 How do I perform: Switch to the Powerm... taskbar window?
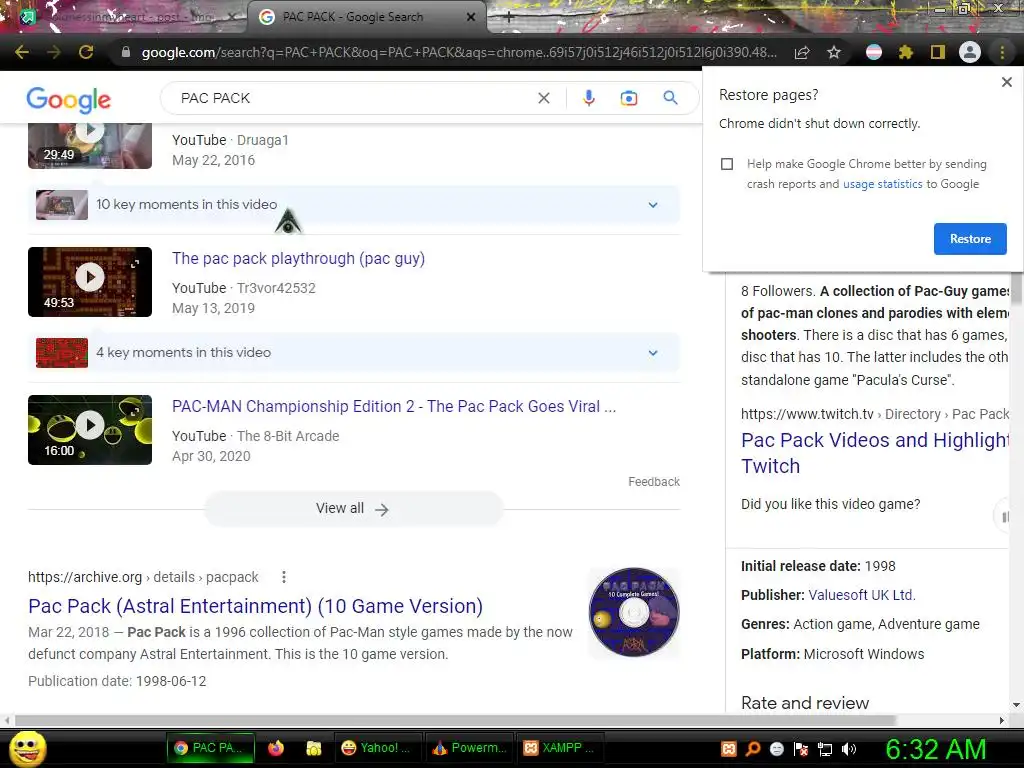tap(470, 748)
